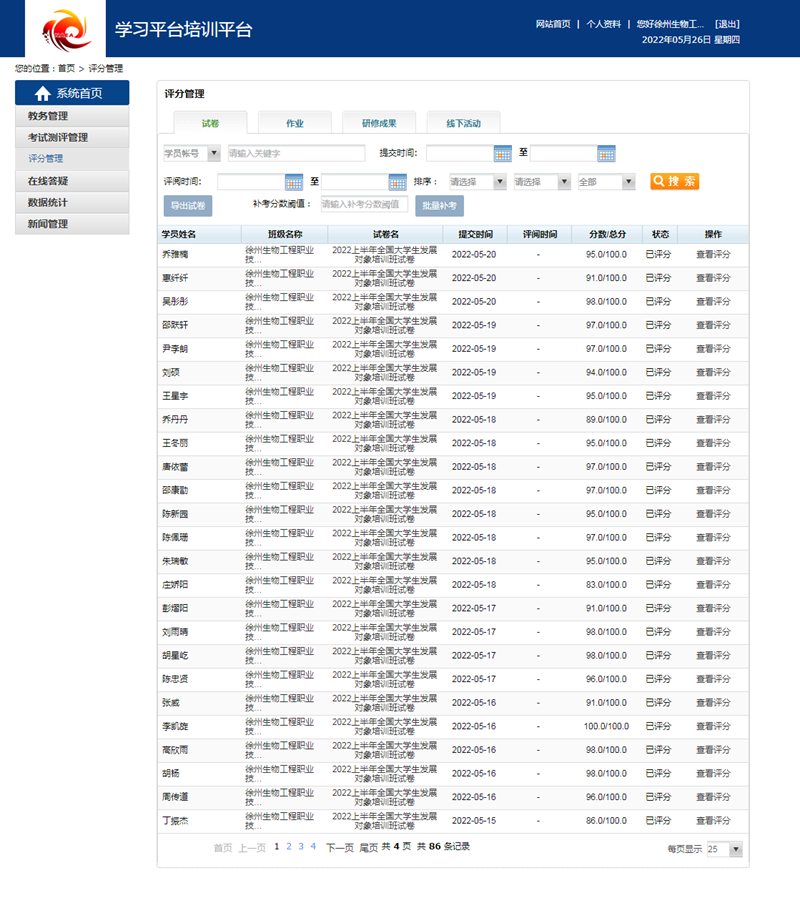Click the orange 搜索 search button
800x898 pixels.
pyautogui.click(x=675, y=181)
